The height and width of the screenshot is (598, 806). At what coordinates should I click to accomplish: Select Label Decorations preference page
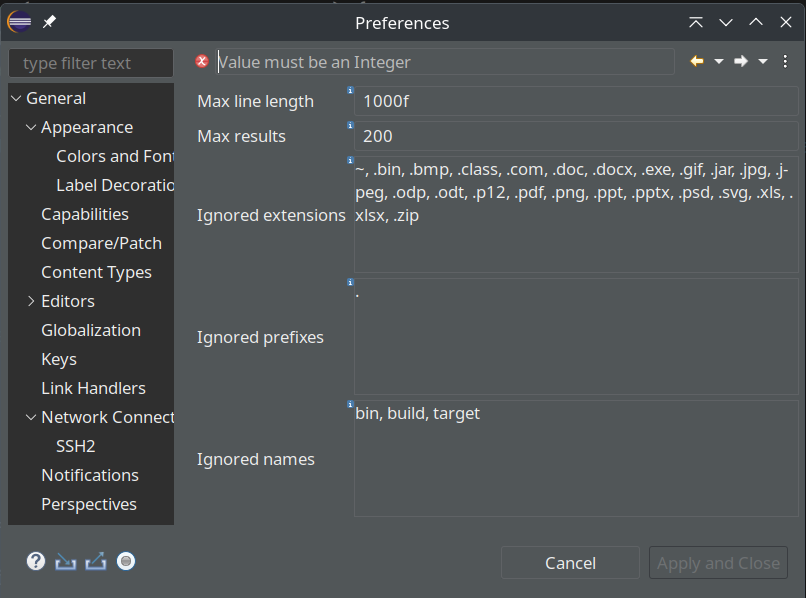[x=115, y=185]
